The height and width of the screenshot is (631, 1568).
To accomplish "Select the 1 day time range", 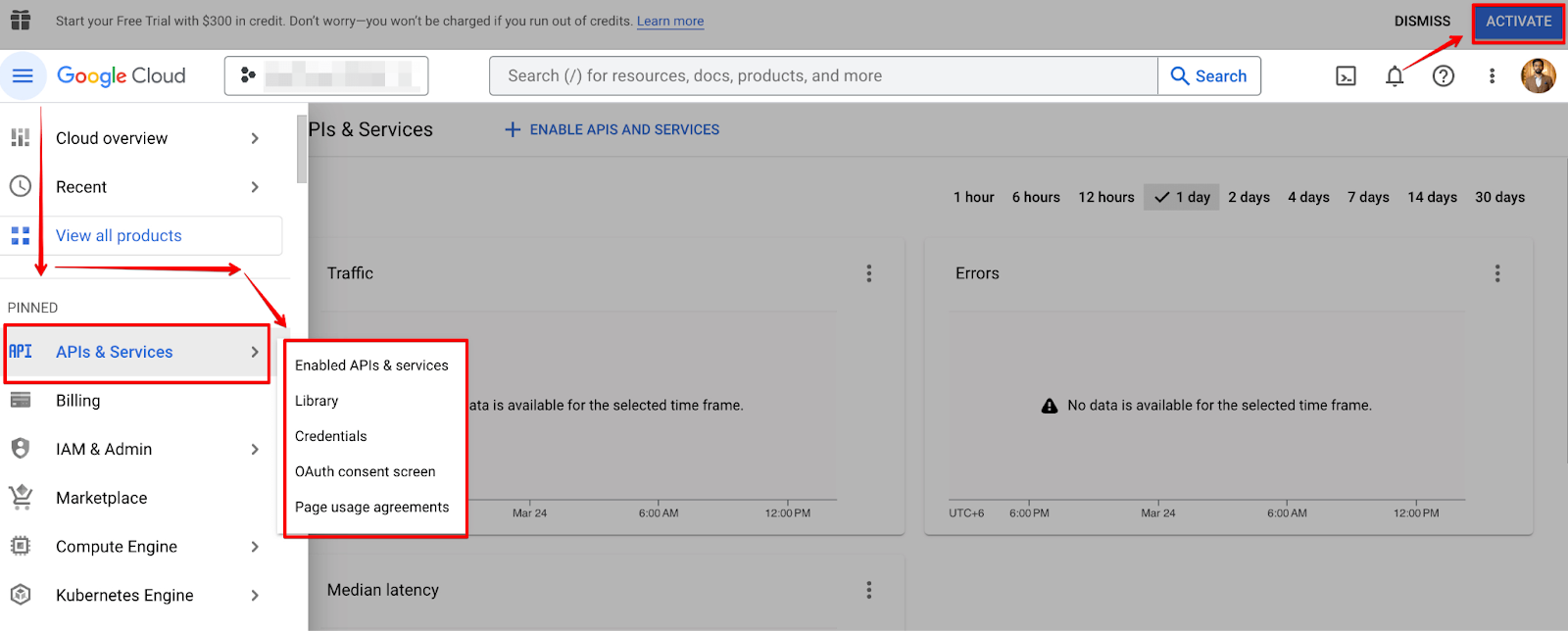I will click(x=1182, y=197).
